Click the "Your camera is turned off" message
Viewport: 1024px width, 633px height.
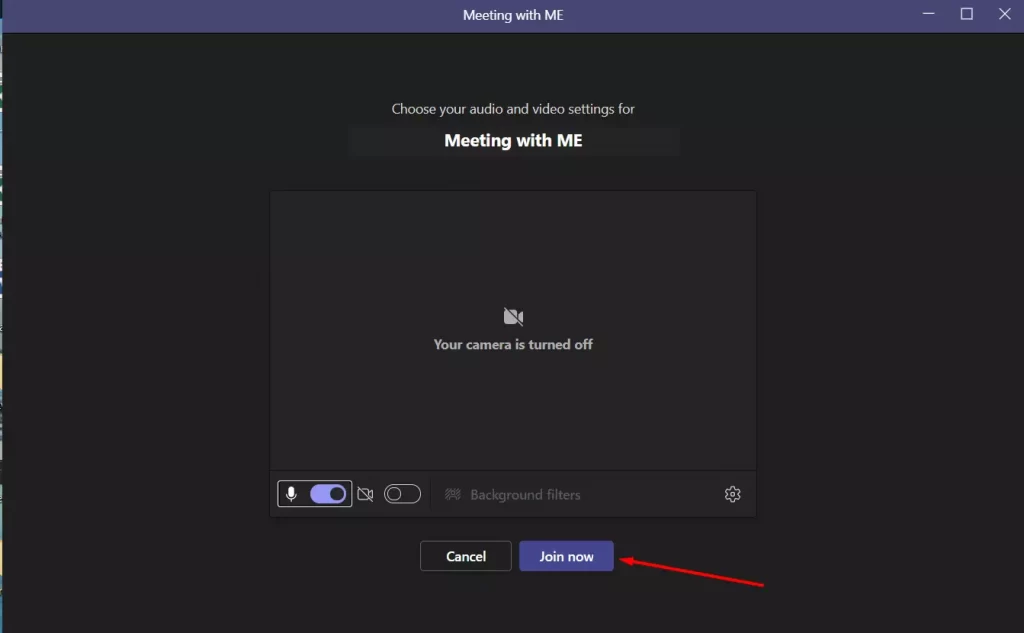tap(513, 344)
